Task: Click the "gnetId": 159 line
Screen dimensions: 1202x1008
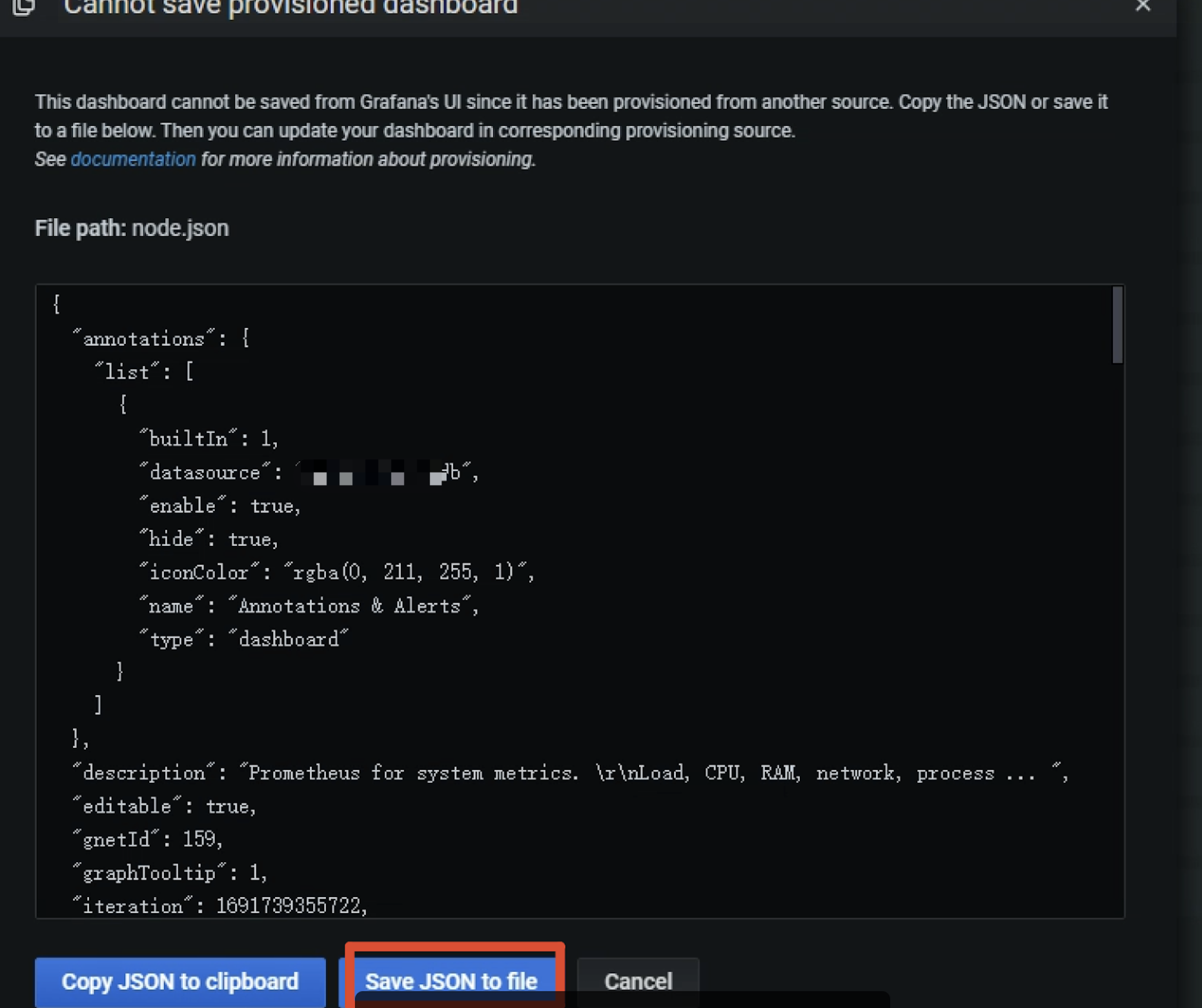Action: coord(148,839)
